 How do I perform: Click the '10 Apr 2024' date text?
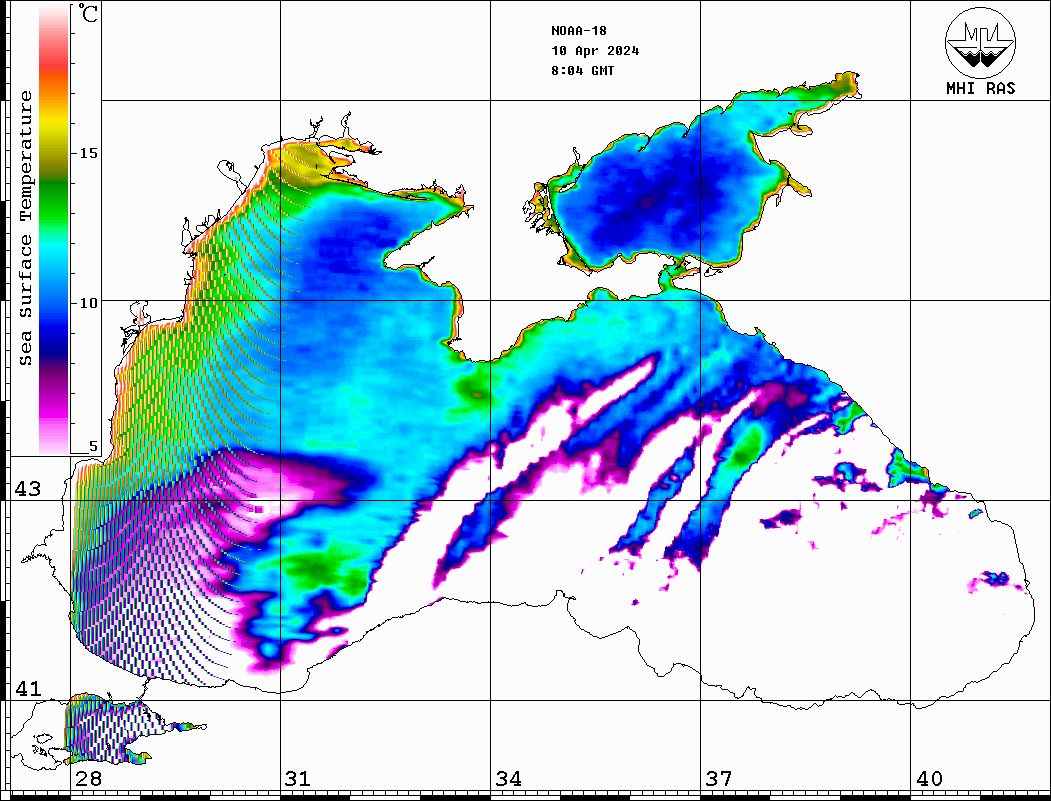[x=595, y=51]
